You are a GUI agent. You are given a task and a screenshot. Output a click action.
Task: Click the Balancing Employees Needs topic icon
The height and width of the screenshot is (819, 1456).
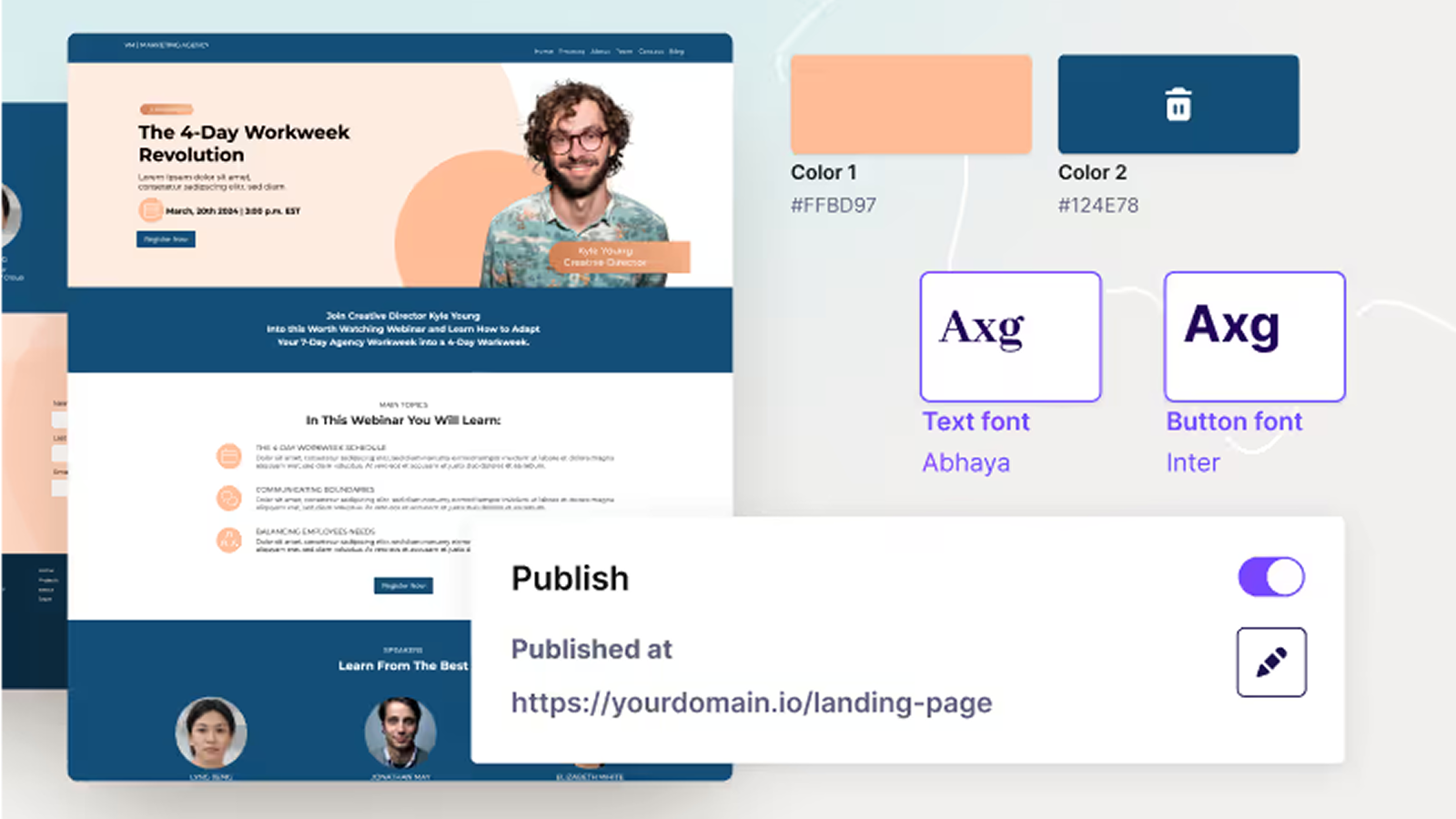[229, 539]
